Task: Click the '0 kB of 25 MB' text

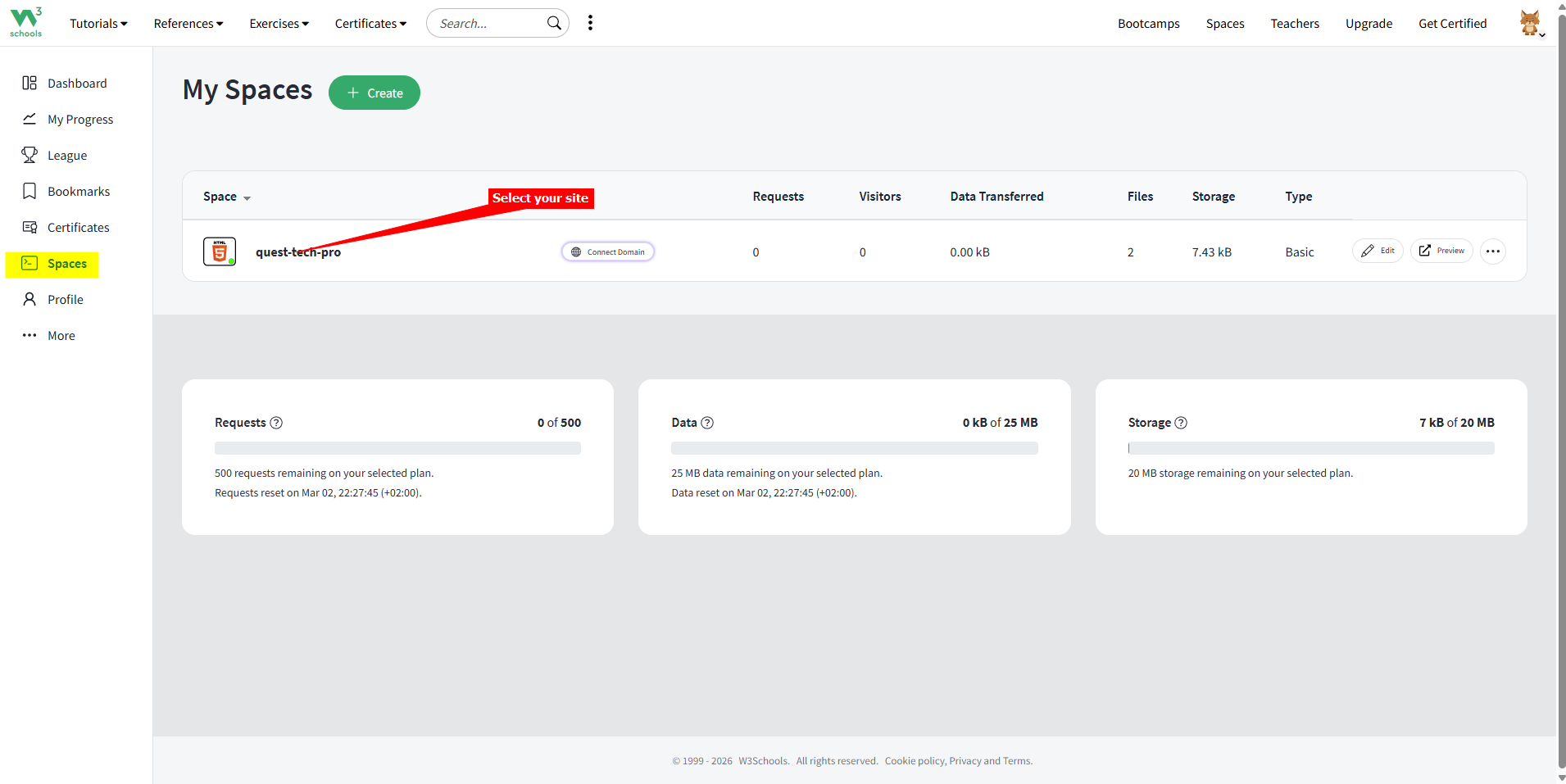Action: coord(1000,423)
